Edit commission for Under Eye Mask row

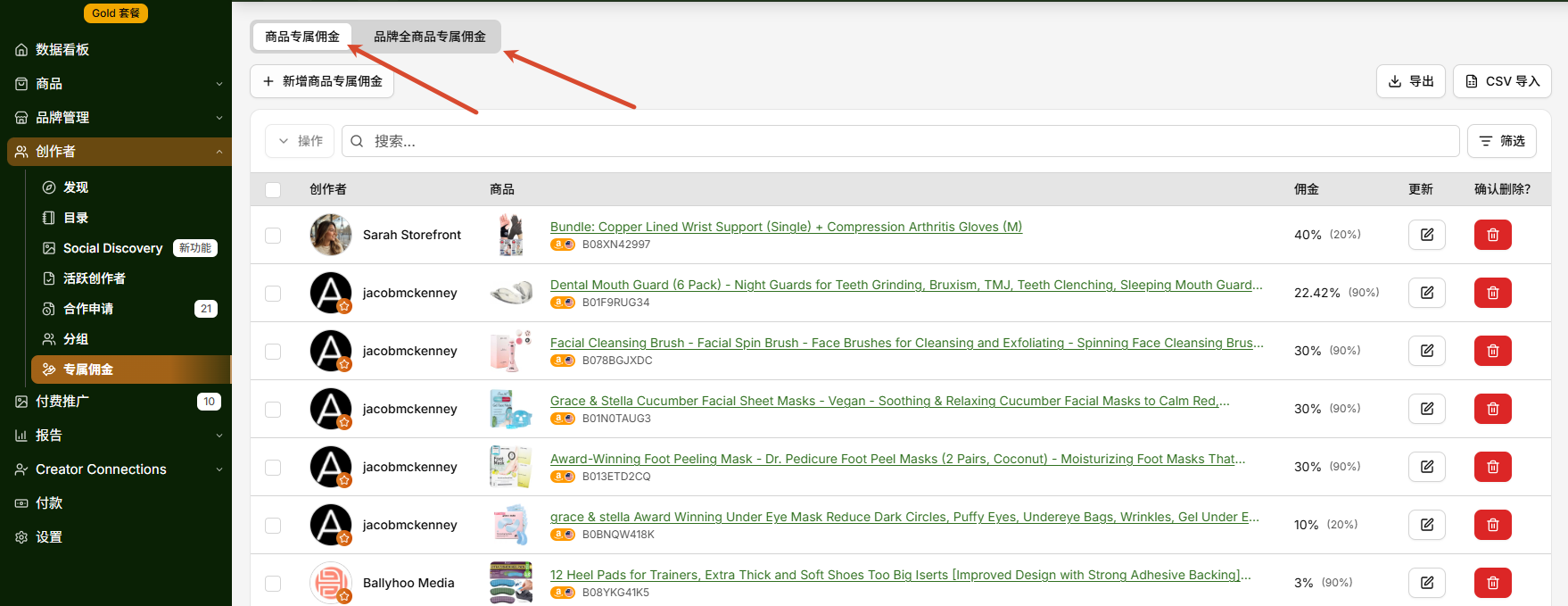point(1427,525)
